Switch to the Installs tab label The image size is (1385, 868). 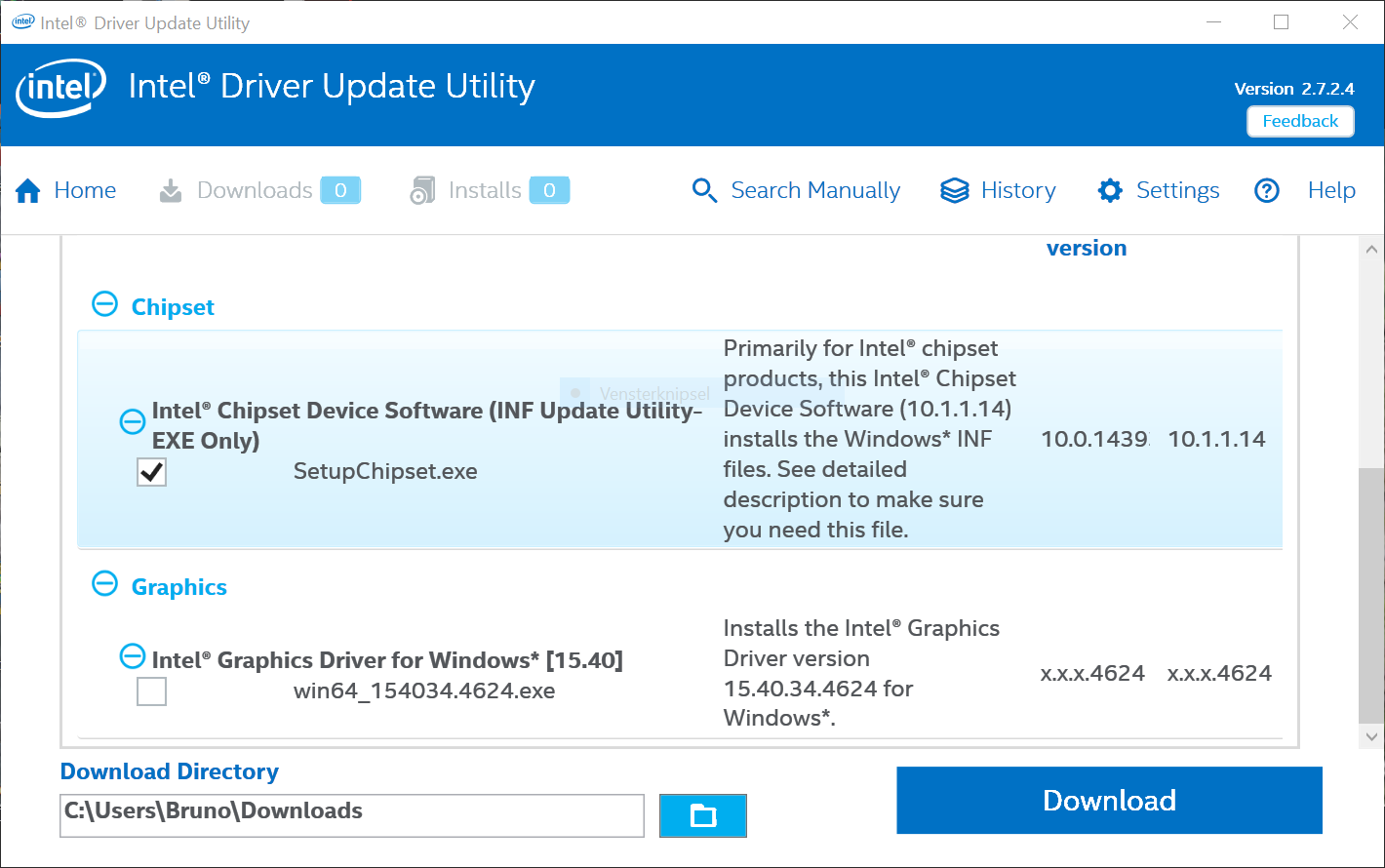(x=485, y=190)
